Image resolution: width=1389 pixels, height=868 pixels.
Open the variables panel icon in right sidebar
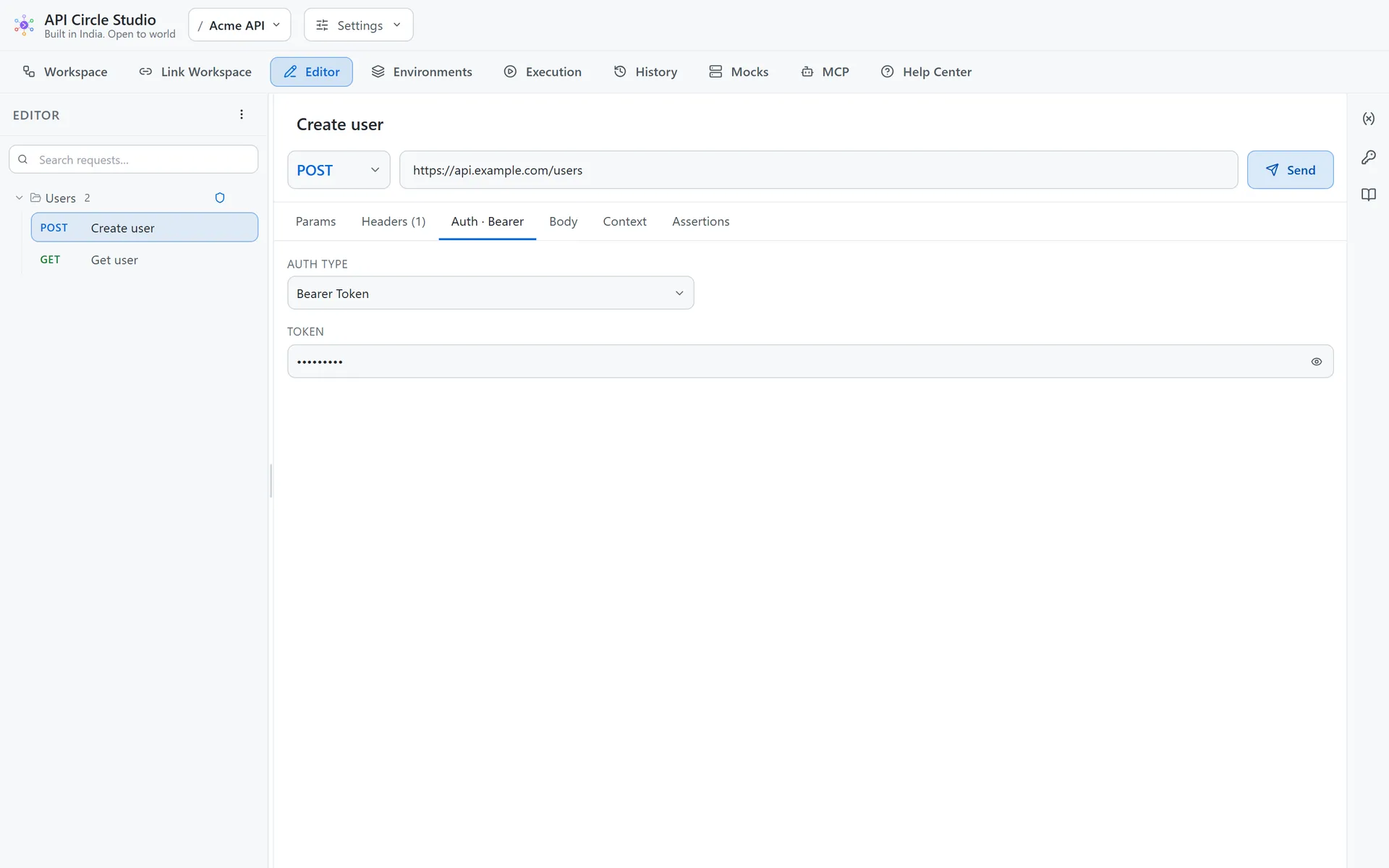tap(1368, 119)
